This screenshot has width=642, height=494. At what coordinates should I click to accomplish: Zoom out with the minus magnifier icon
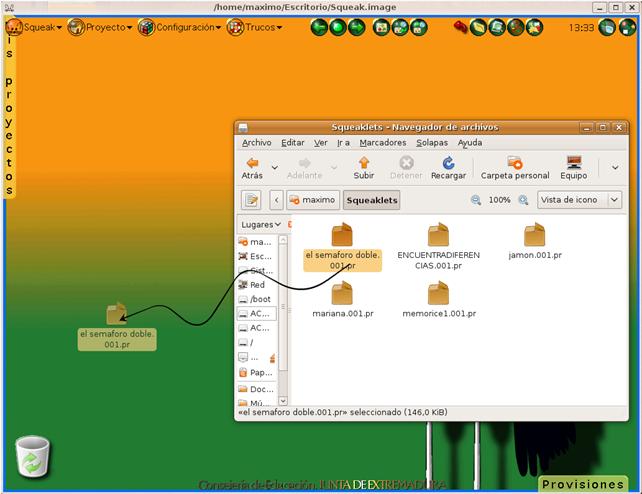point(476,200)
